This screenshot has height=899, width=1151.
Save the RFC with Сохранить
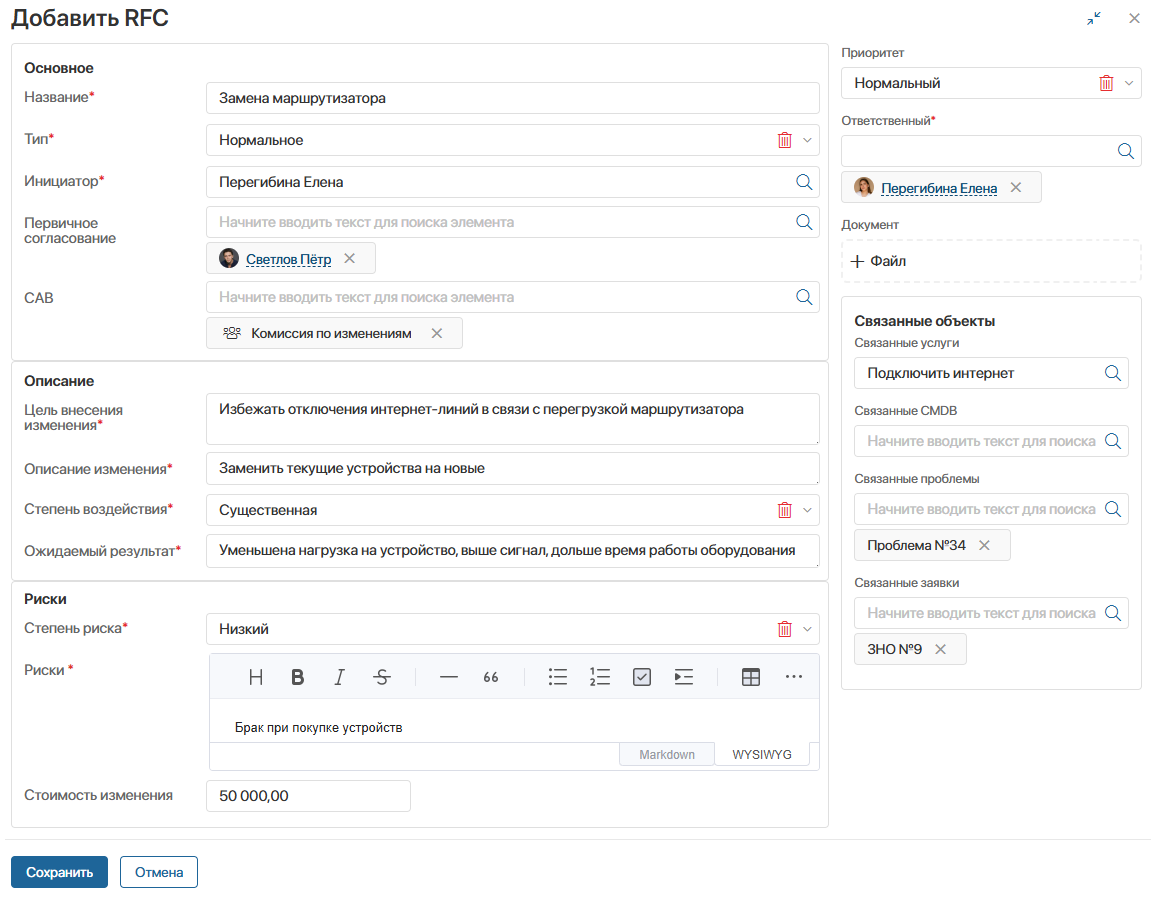click(x=59, y=872)
